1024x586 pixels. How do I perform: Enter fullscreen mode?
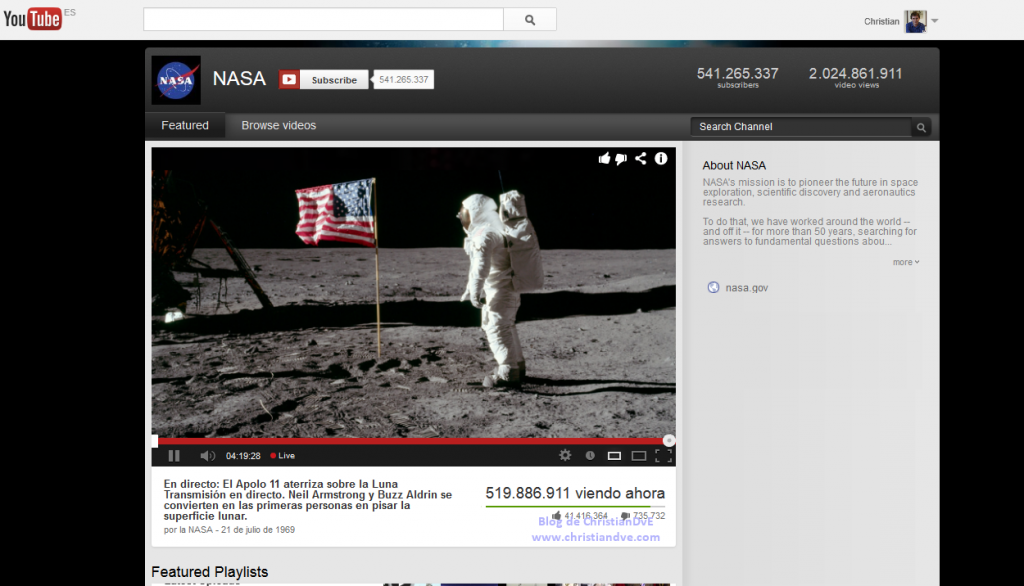click(x=663, y=456)
